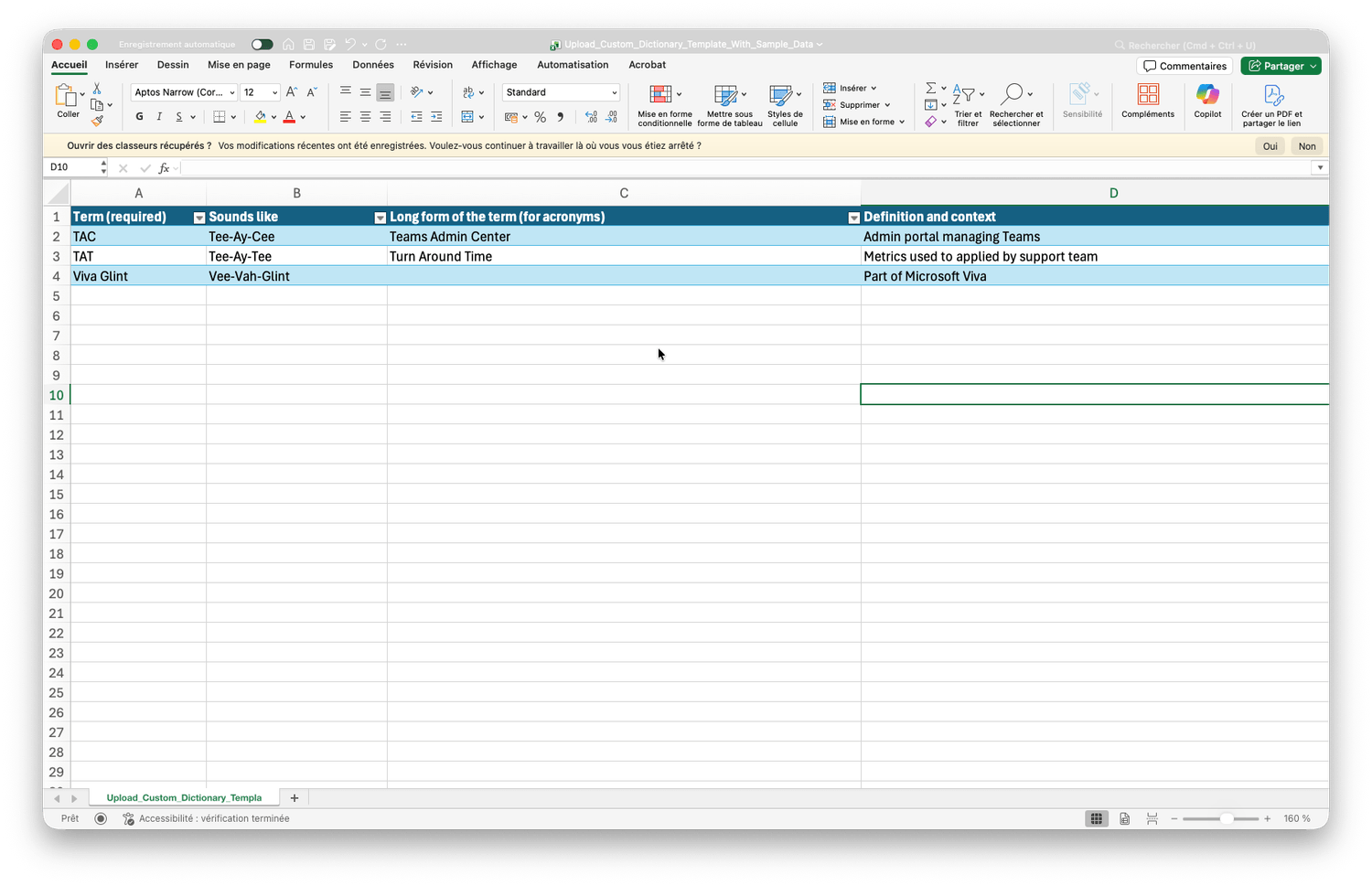Open Mise en forme conditionnelle
Screen dimensions: 1372x886
pos(661,95)
